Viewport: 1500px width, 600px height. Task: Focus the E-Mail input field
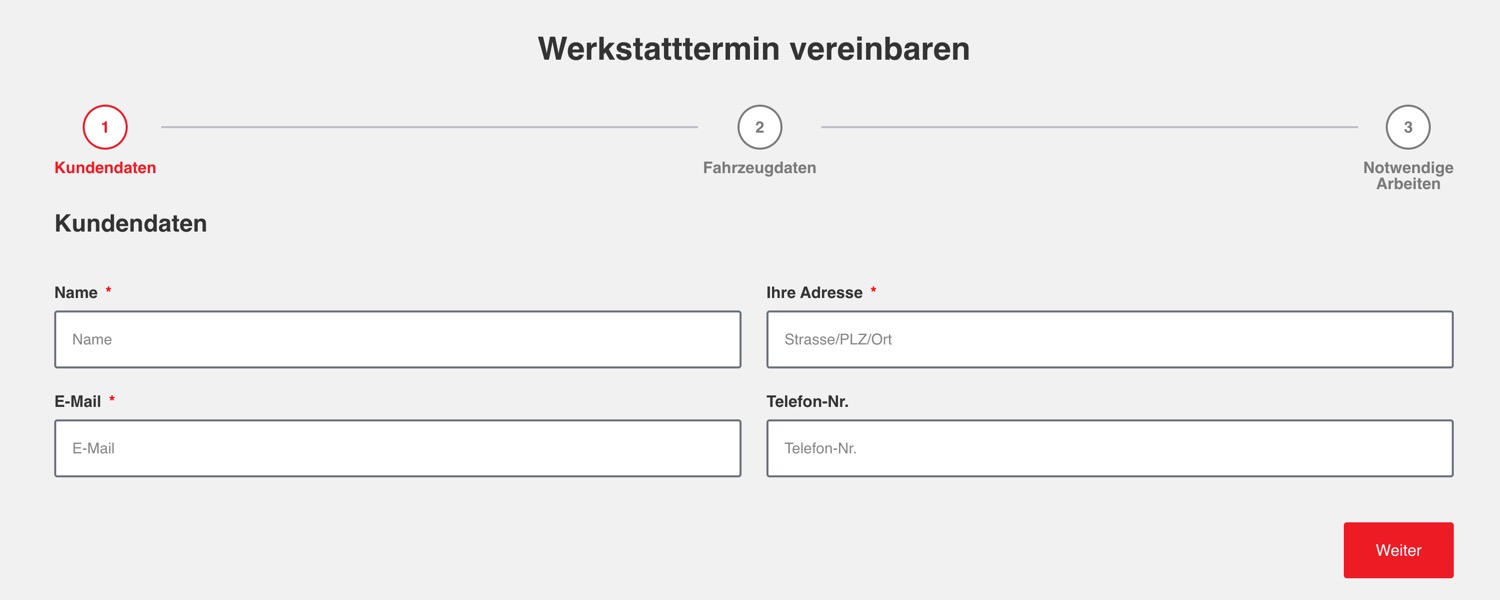tap(398, 448)
